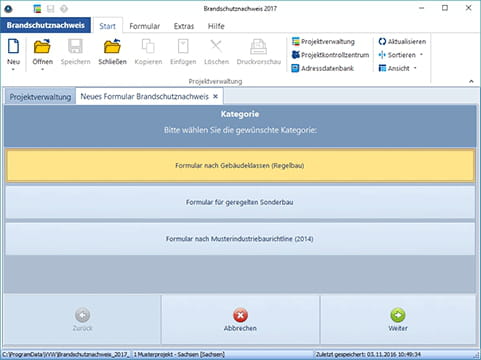This screenshot has height=360, width=481.
Task: Click the quick access third icon
Action: pyautogui.click(x=64, y=8)
